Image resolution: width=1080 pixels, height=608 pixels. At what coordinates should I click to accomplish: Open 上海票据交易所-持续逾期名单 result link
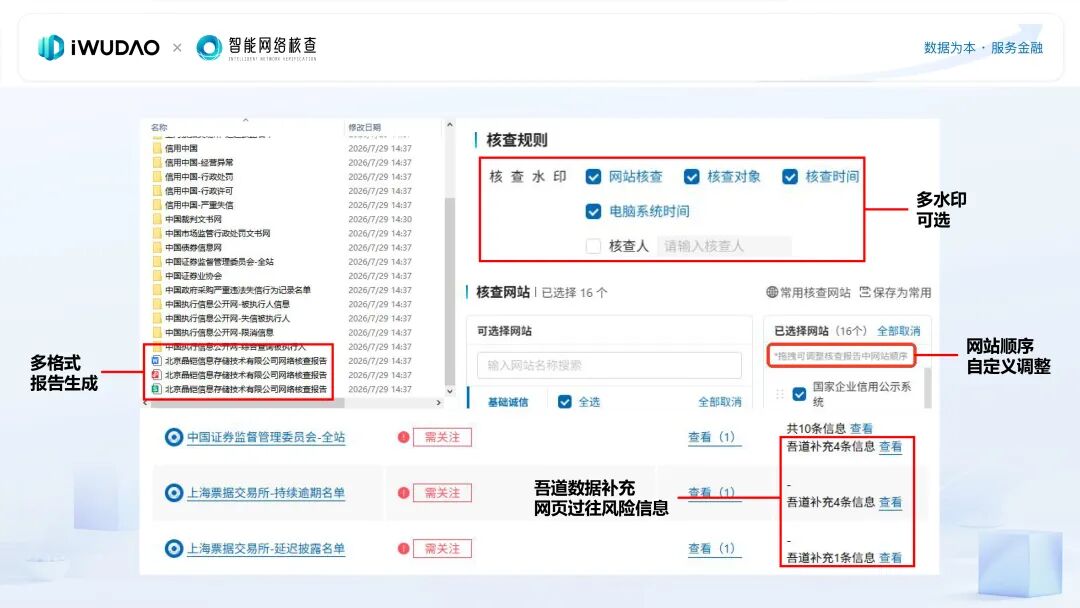(x=266, y=492)
